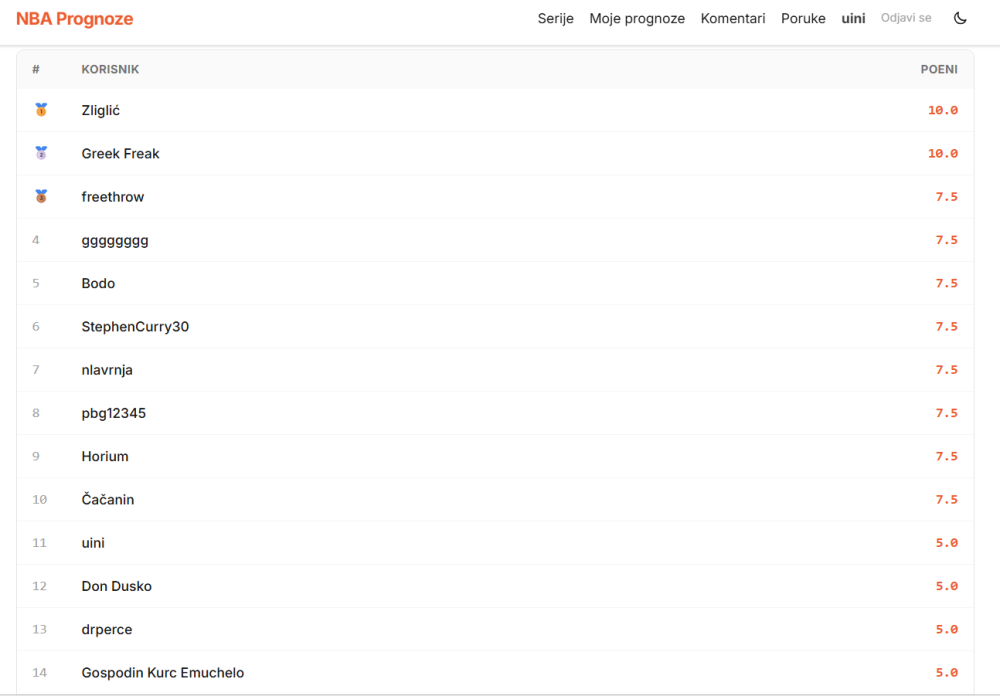Click pbg12345's 7.5 points value

pos(946,413)
